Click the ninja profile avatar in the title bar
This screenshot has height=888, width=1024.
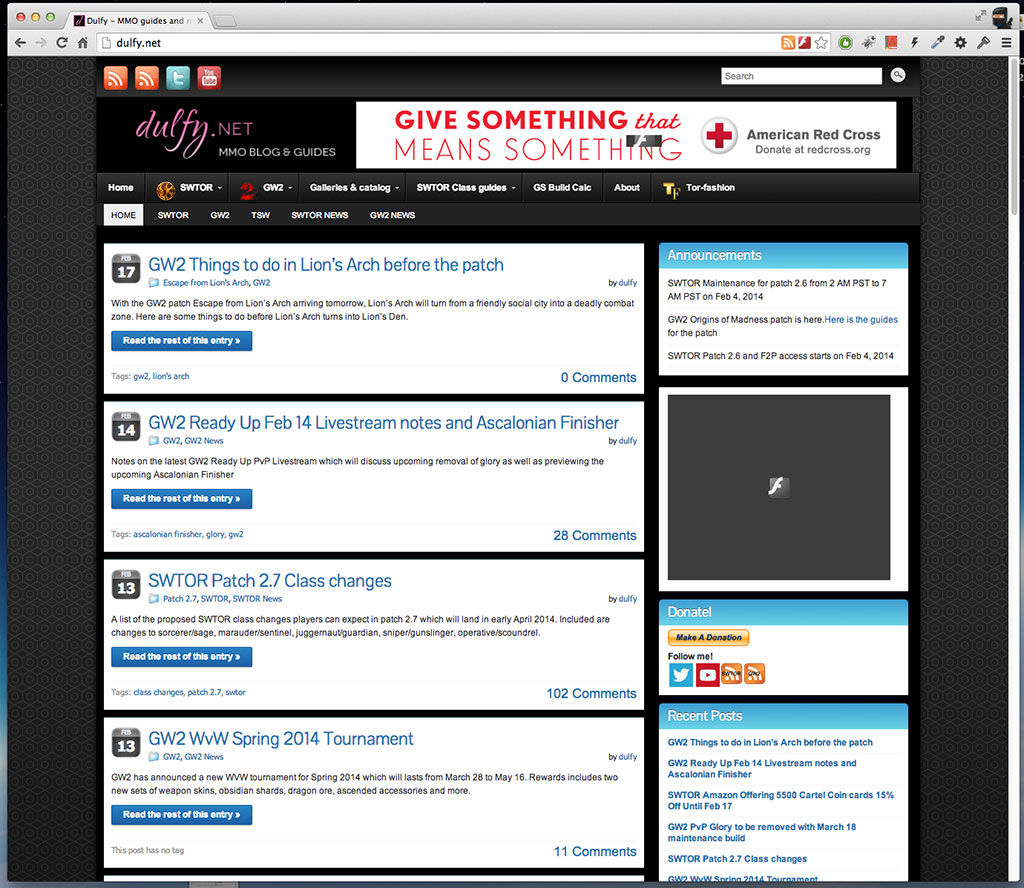(1002, 18)
